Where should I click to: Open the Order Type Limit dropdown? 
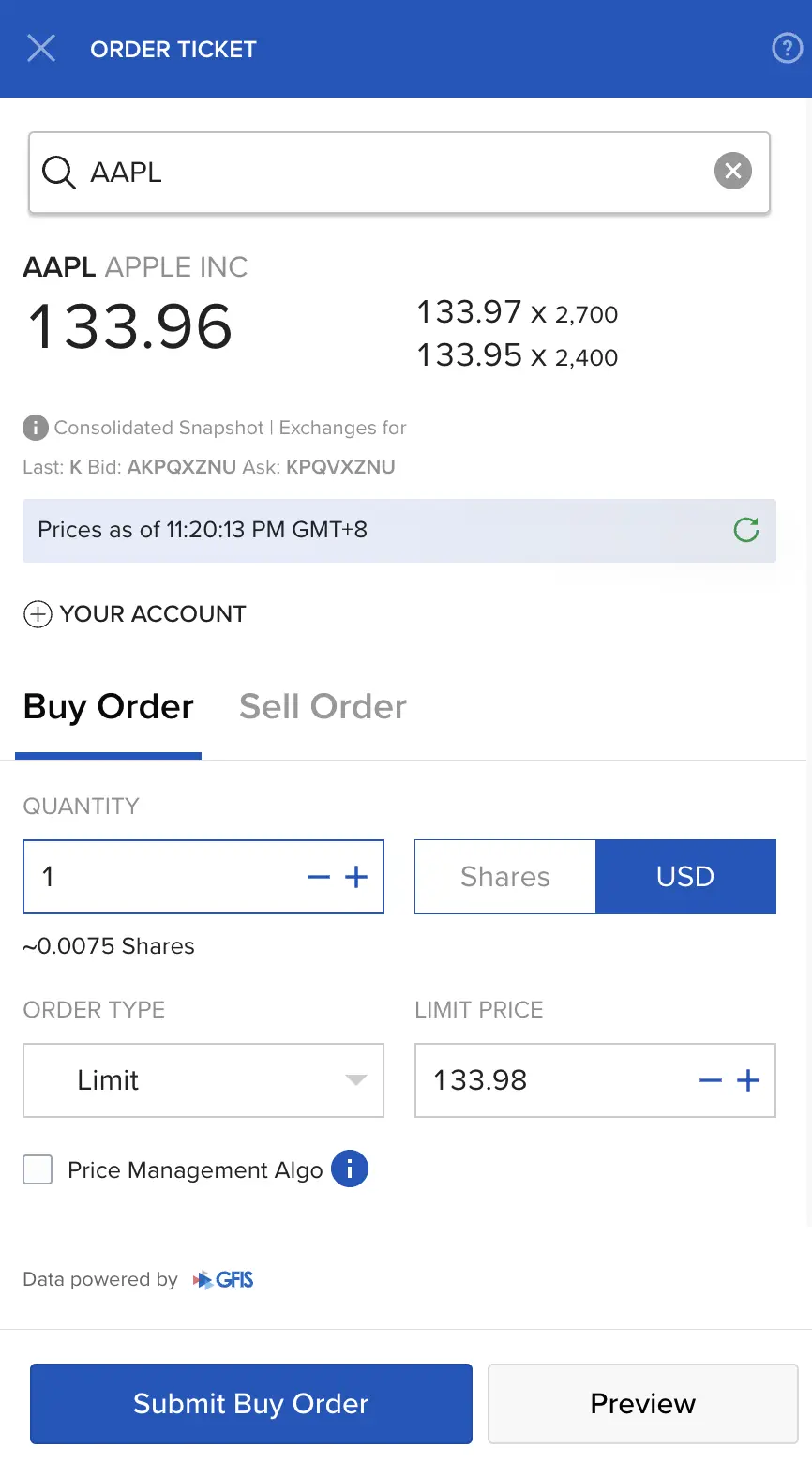pos(203,1080)
